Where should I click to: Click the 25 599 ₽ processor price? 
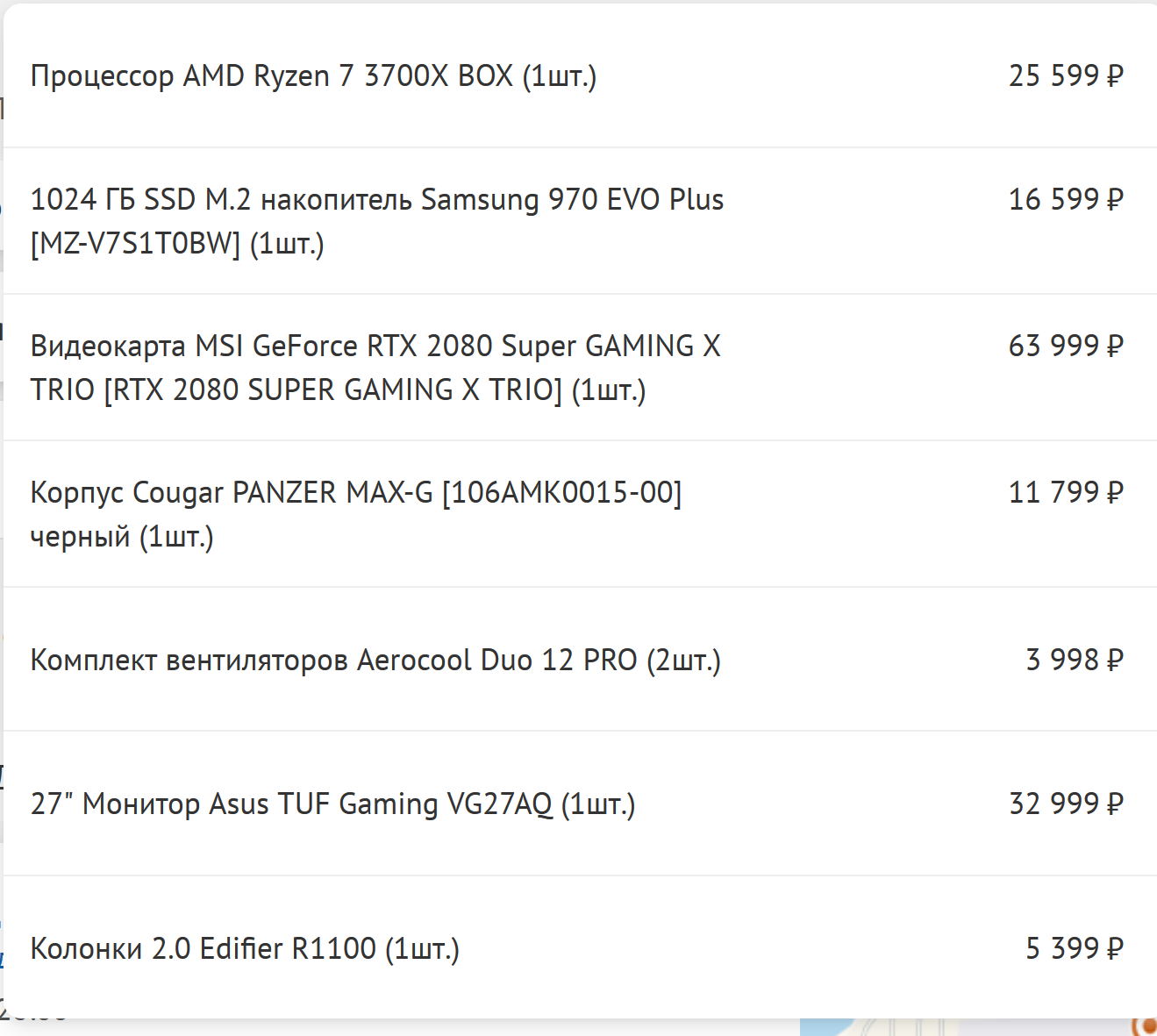click(1065, 76)
